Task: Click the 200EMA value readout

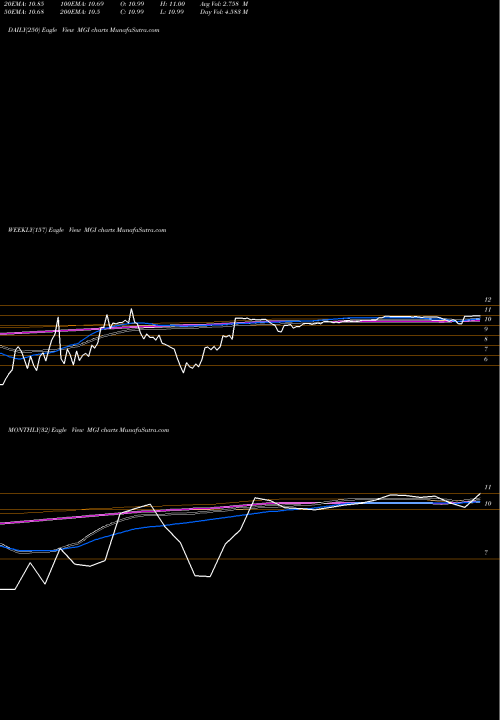Action: [80, 12]
